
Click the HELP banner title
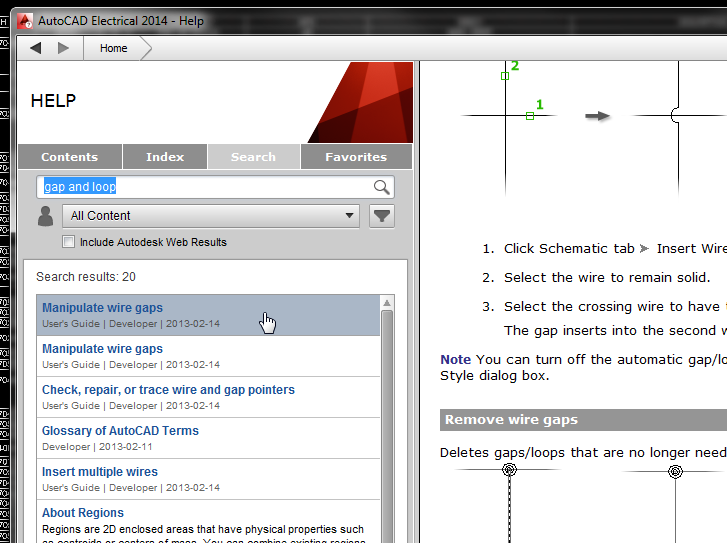click(53, 101)
